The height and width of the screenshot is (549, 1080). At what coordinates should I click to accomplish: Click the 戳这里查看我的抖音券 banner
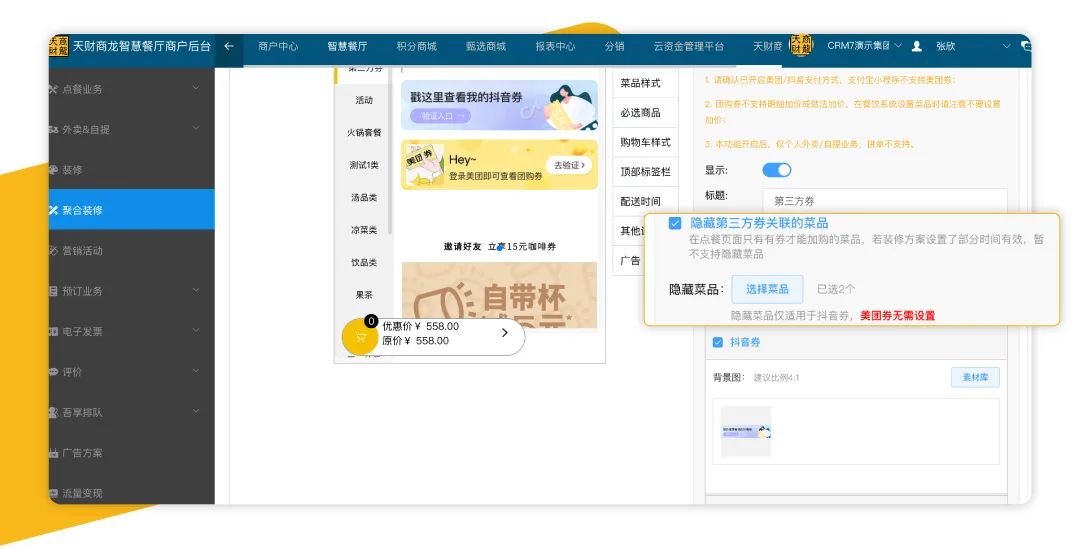click(499, 105)
